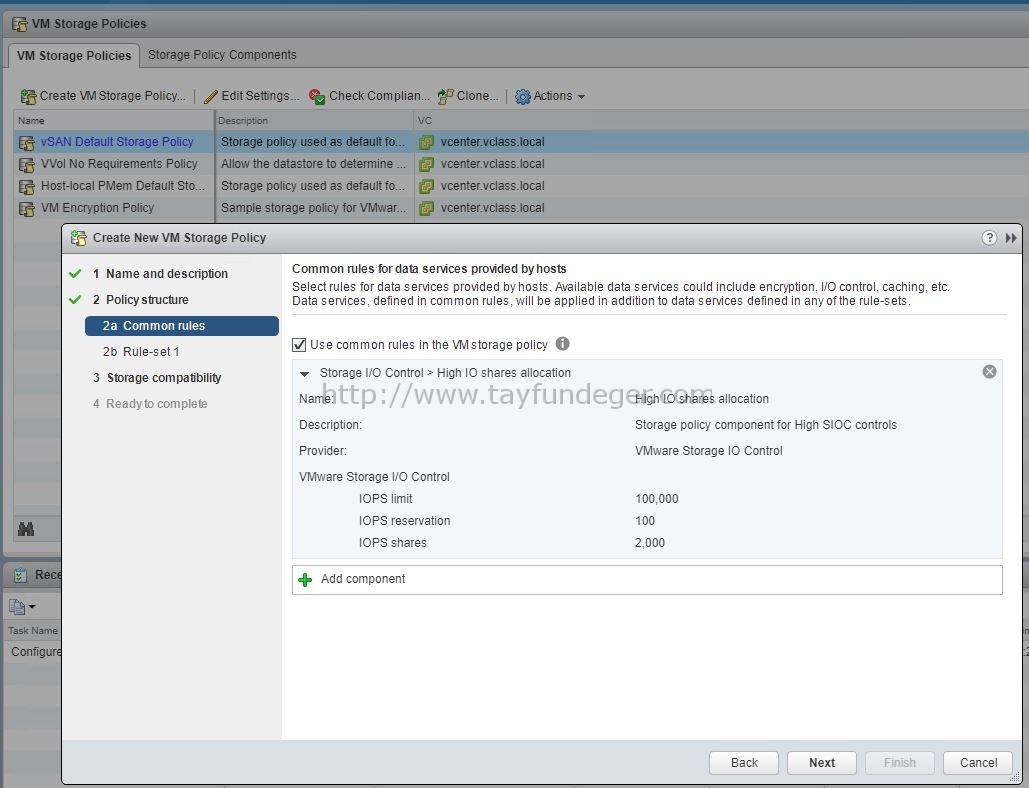Click the Edit Settings pencil icon

click(x=211, y=96)
